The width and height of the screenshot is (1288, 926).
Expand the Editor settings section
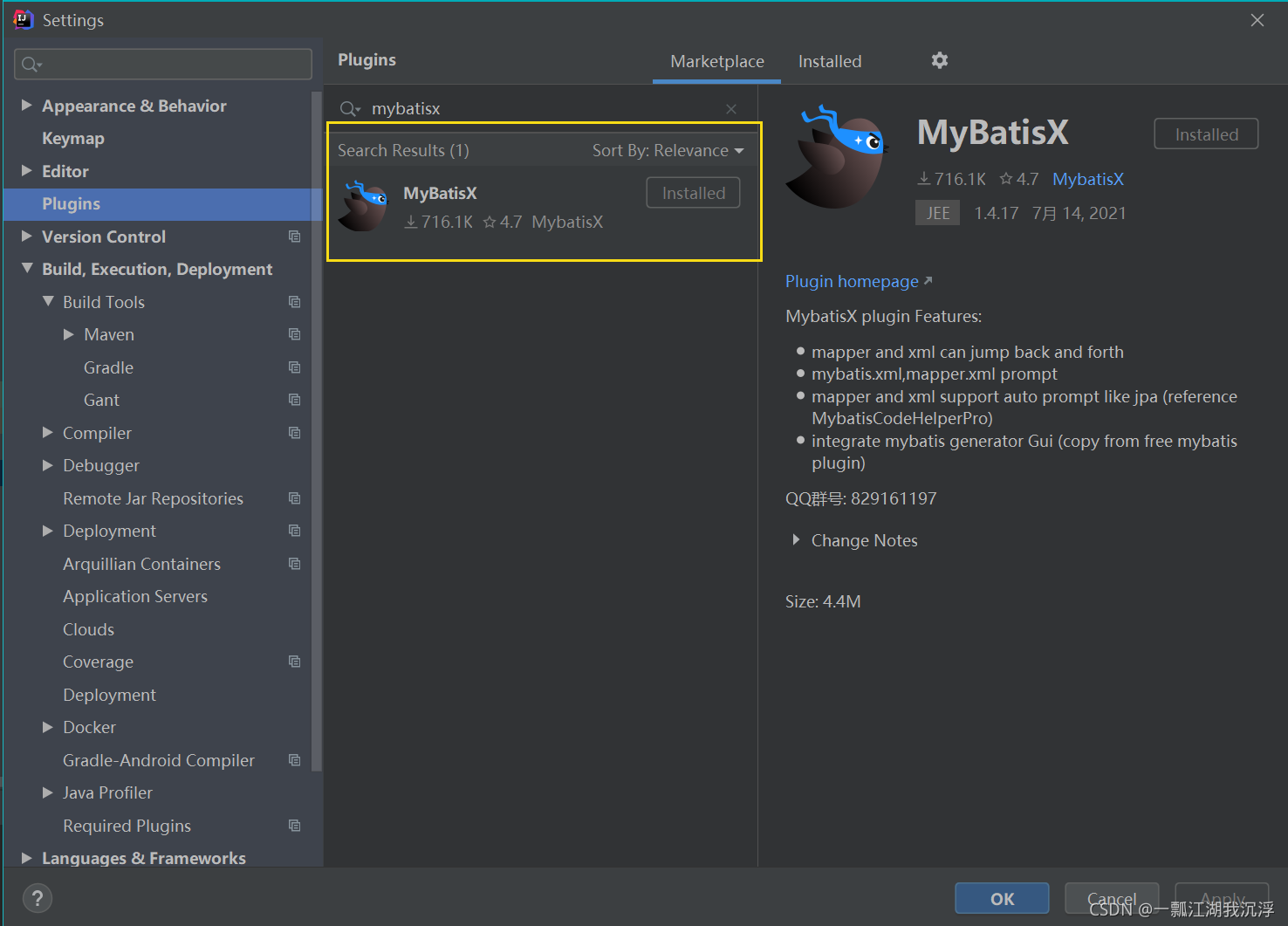(x=26, y=171)
